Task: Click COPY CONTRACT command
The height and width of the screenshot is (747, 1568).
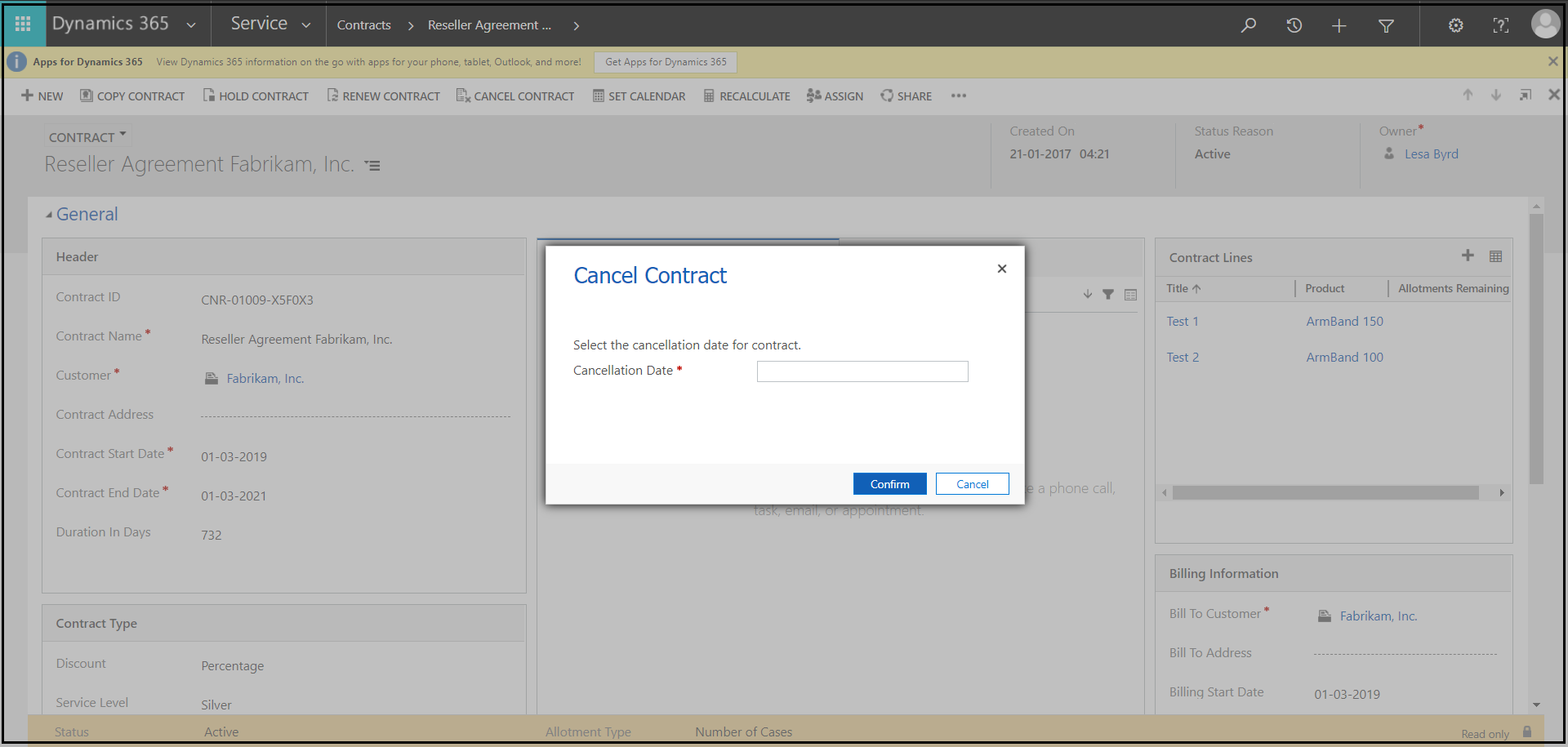Action: pos(132,96)
